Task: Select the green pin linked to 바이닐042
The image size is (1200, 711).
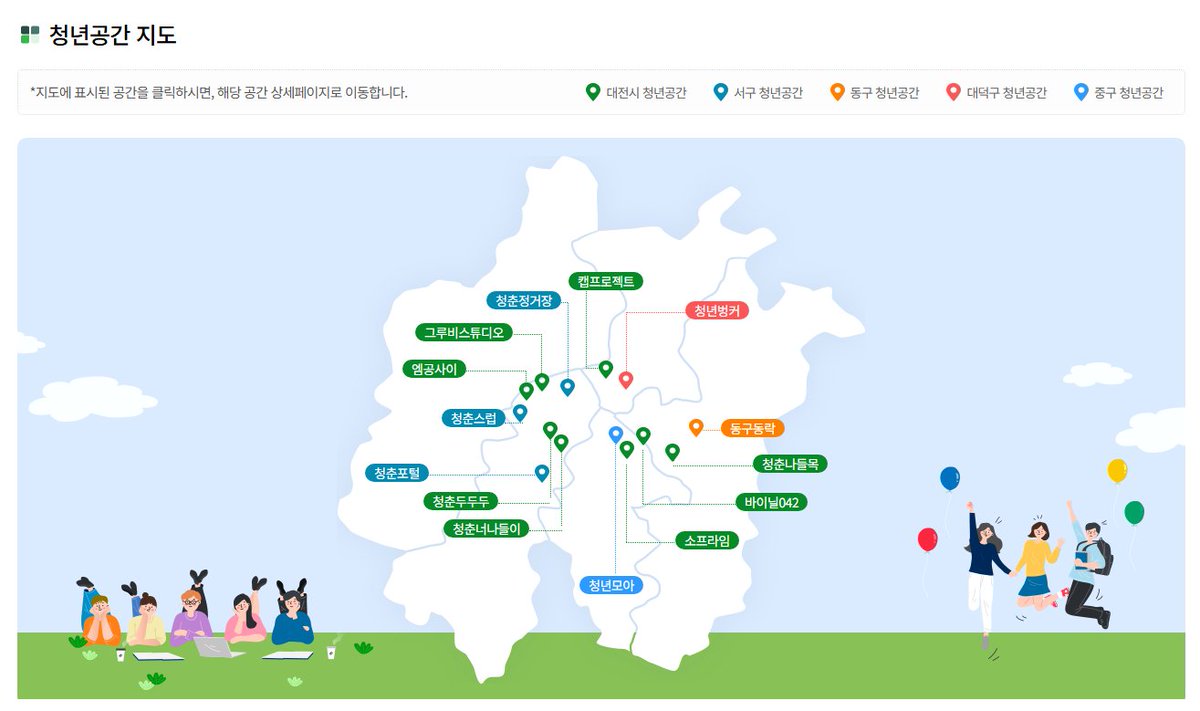Action: coord(643,435)
